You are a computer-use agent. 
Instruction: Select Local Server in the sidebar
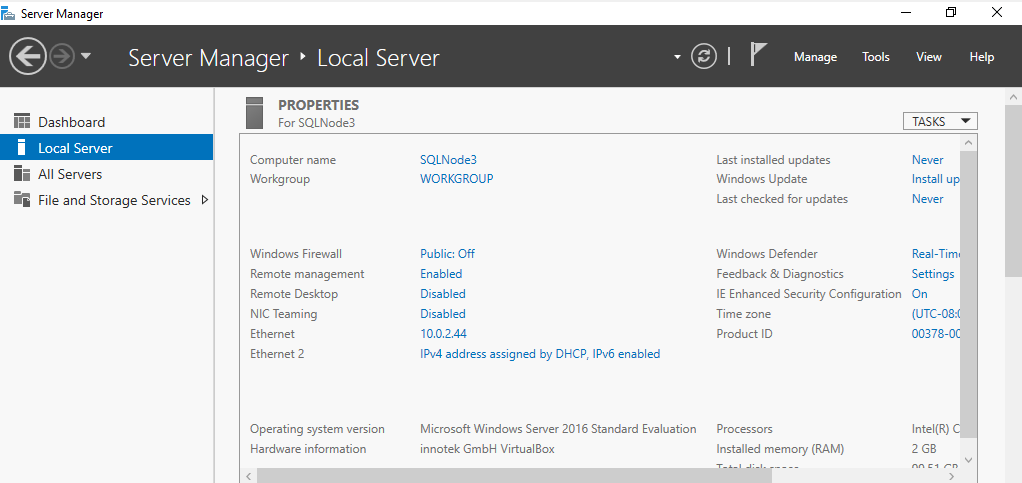tap(75, 148)
